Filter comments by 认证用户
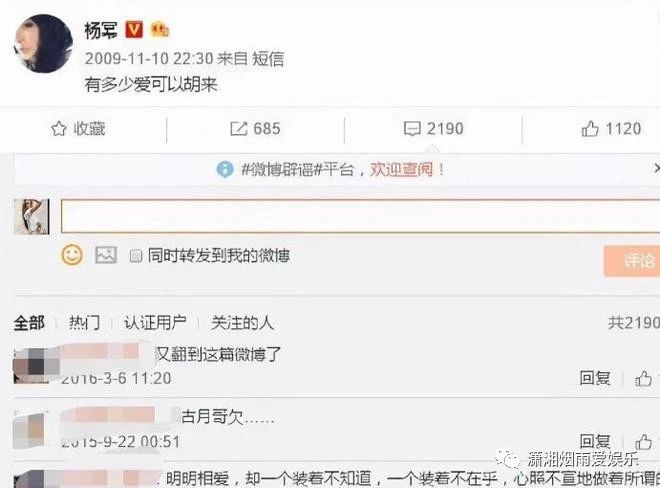The height and width of the screenshot is (488, 660). tap(155, 323)
